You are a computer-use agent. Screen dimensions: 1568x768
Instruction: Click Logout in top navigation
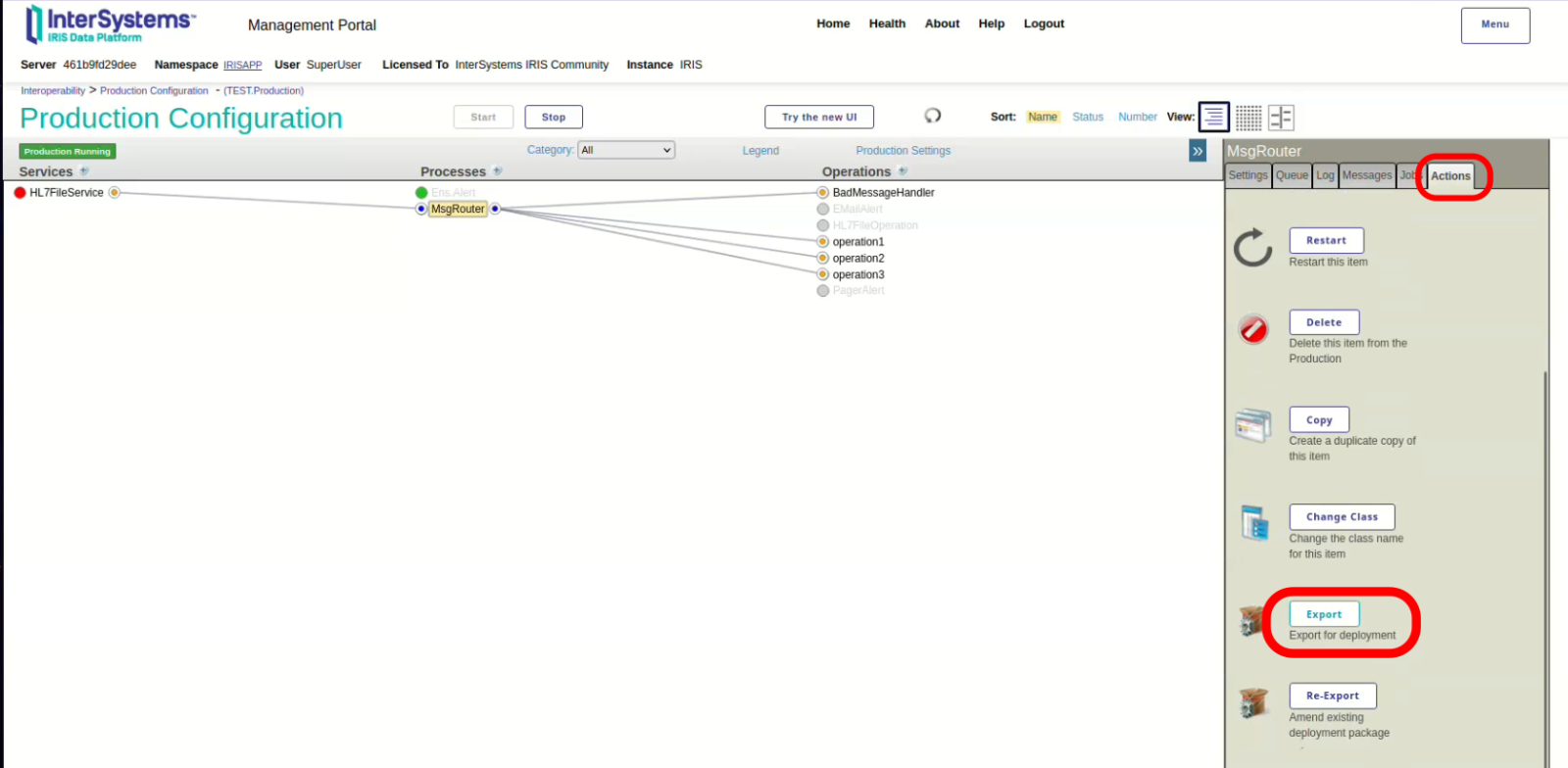tap(1044, 24)
